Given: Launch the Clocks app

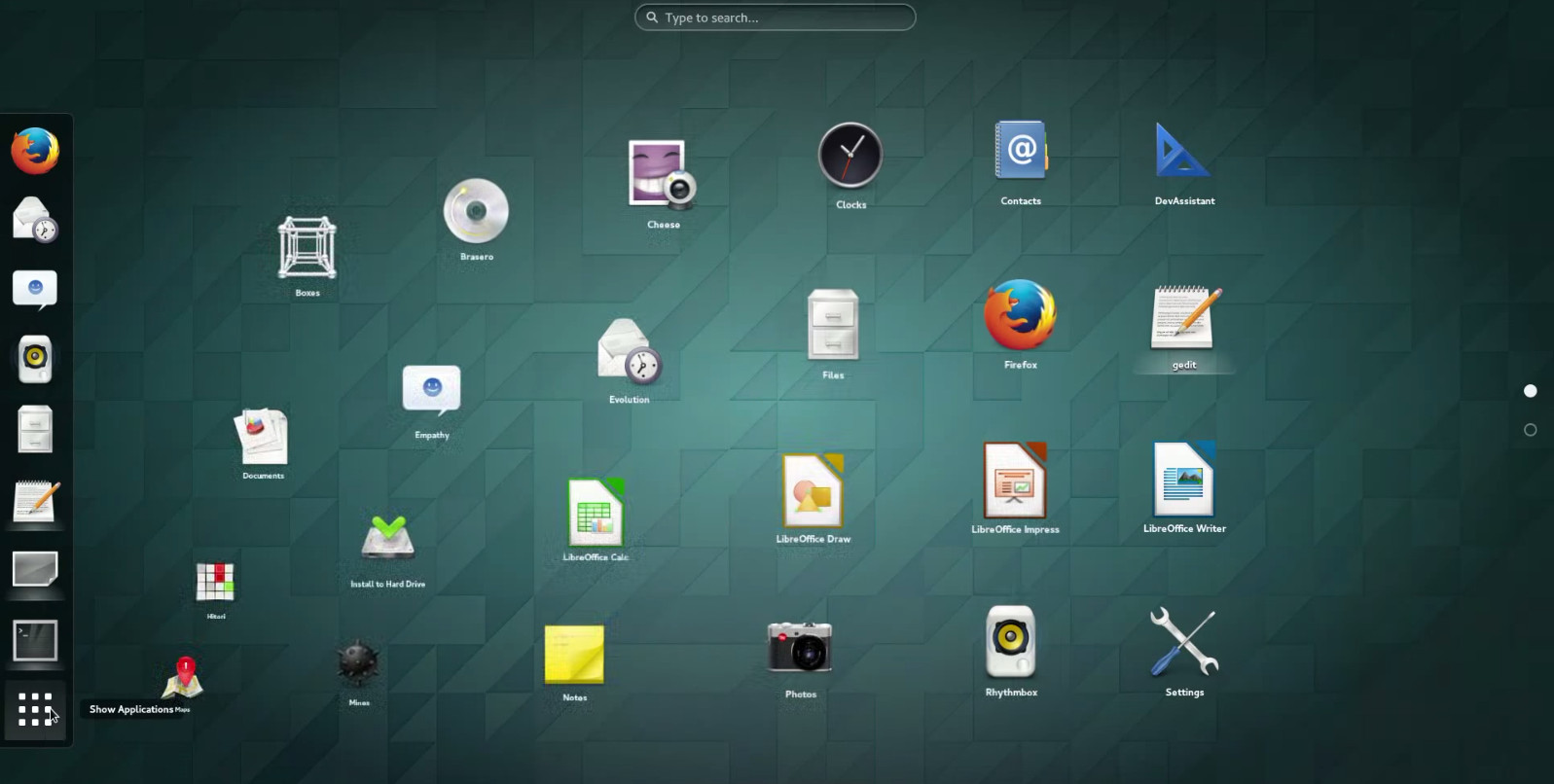Looking at the screenshot, I should click(x=850, y=156).
